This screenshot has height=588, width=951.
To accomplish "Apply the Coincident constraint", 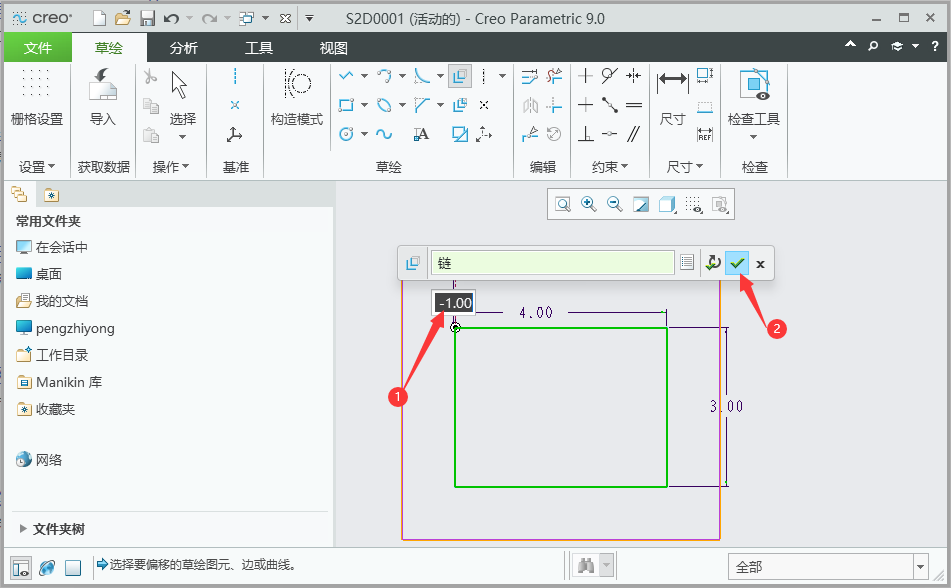I will tap(610, 134).
